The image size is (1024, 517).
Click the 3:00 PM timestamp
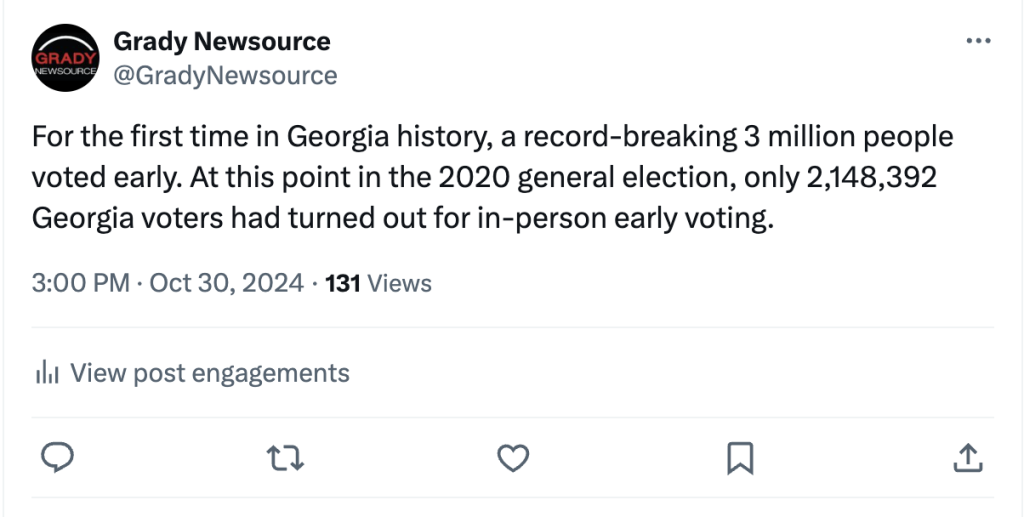tap(81, 283)
